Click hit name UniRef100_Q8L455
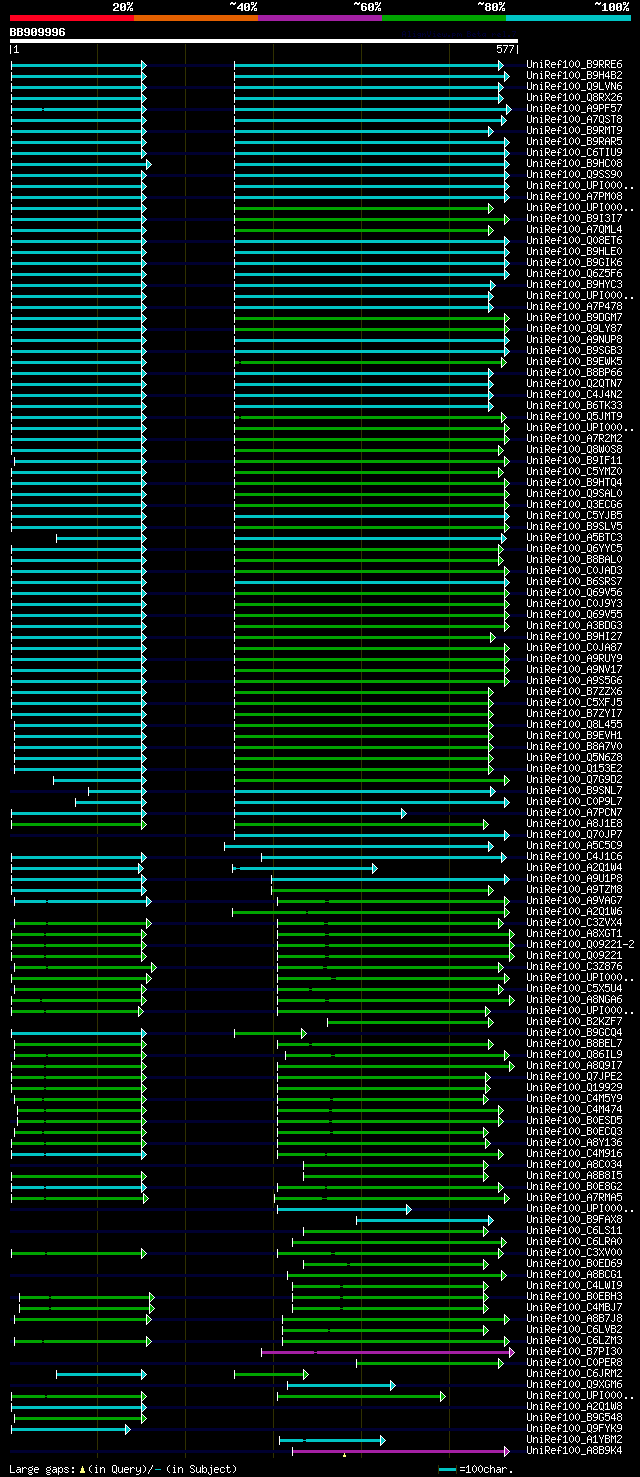Image resolution: width=640 pixels, height=1477 pixels. pos(574,725)
